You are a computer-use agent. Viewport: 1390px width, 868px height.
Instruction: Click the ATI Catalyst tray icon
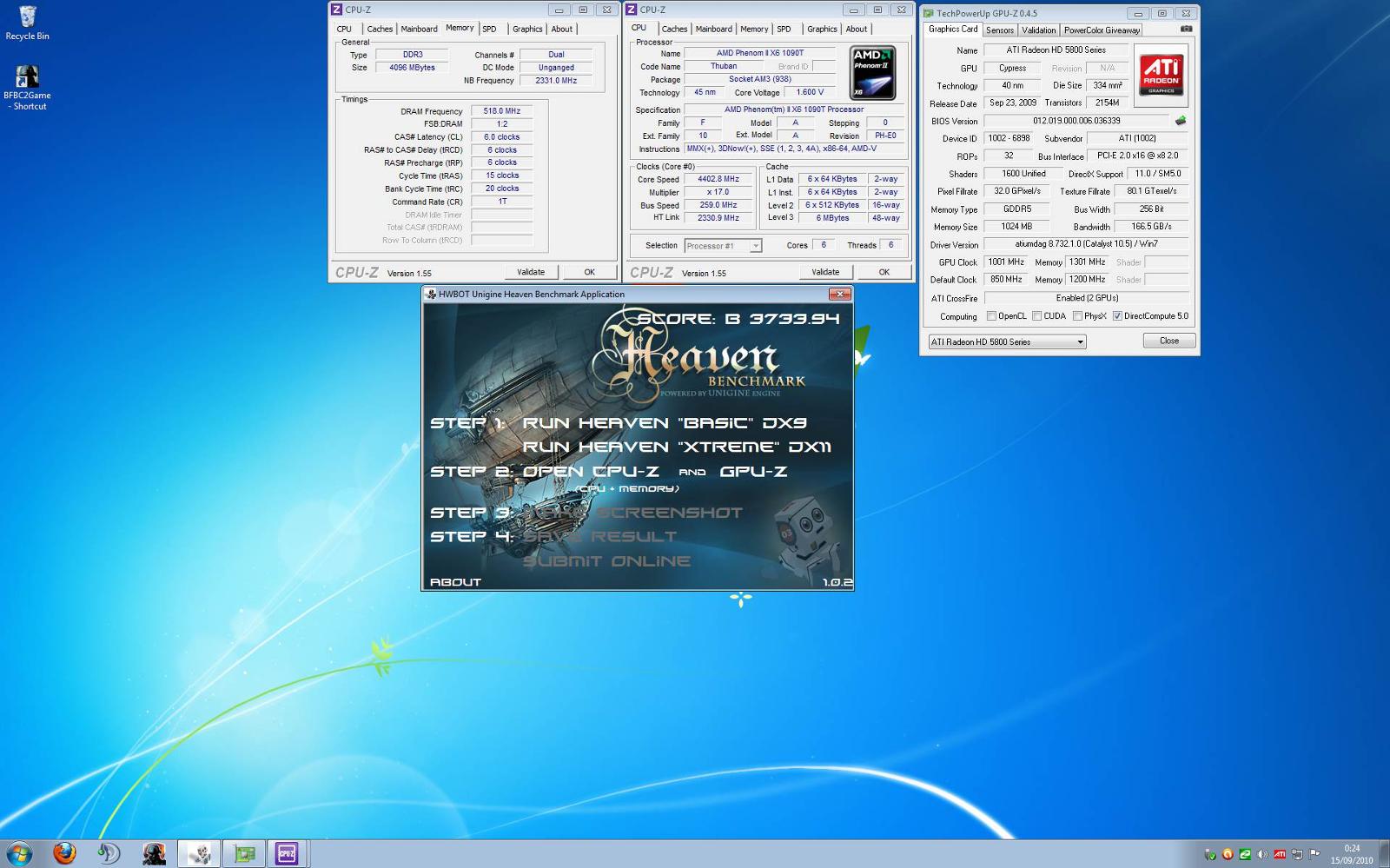pos(1280,854)
